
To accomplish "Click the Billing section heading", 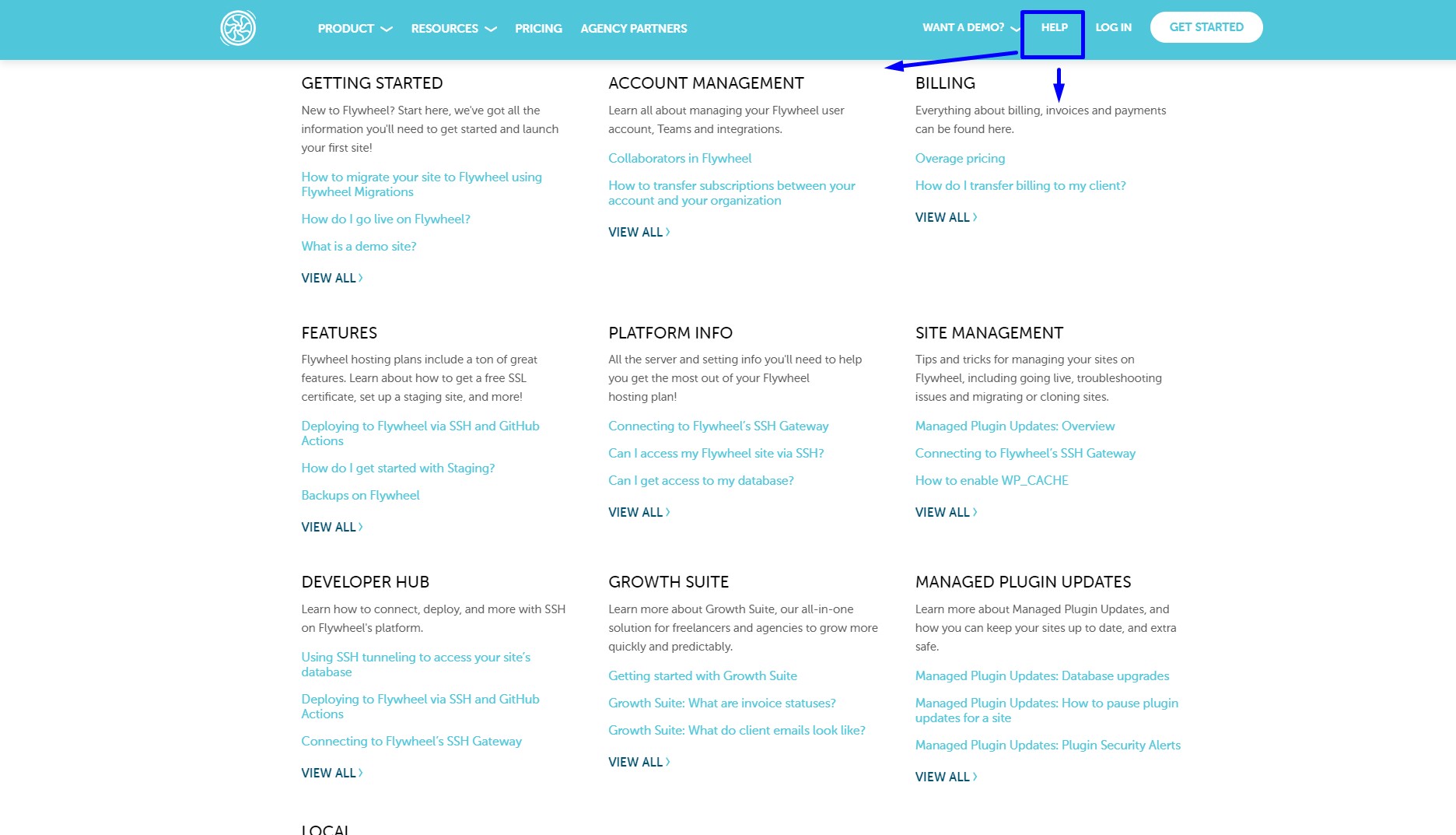I will (945, 83).
